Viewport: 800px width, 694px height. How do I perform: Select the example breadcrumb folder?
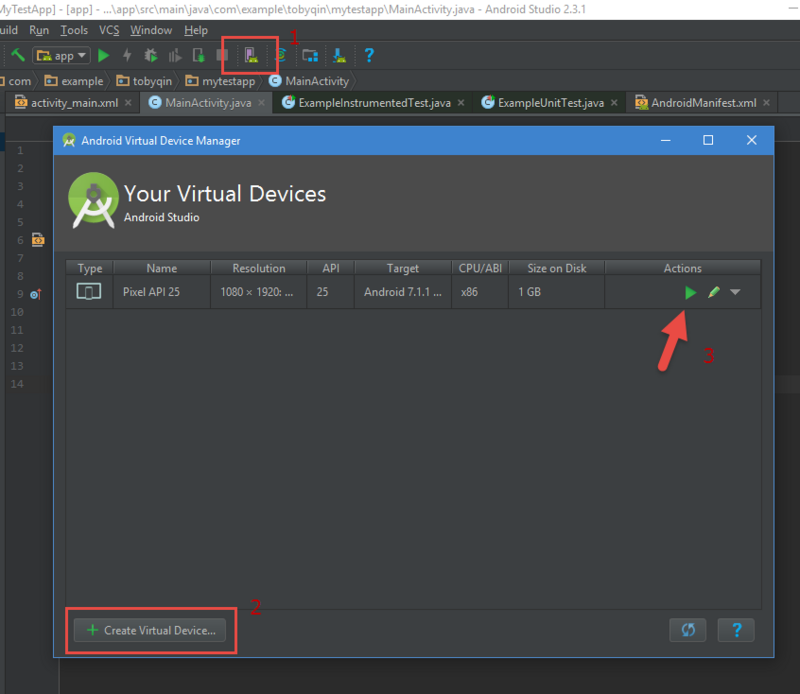74,81
